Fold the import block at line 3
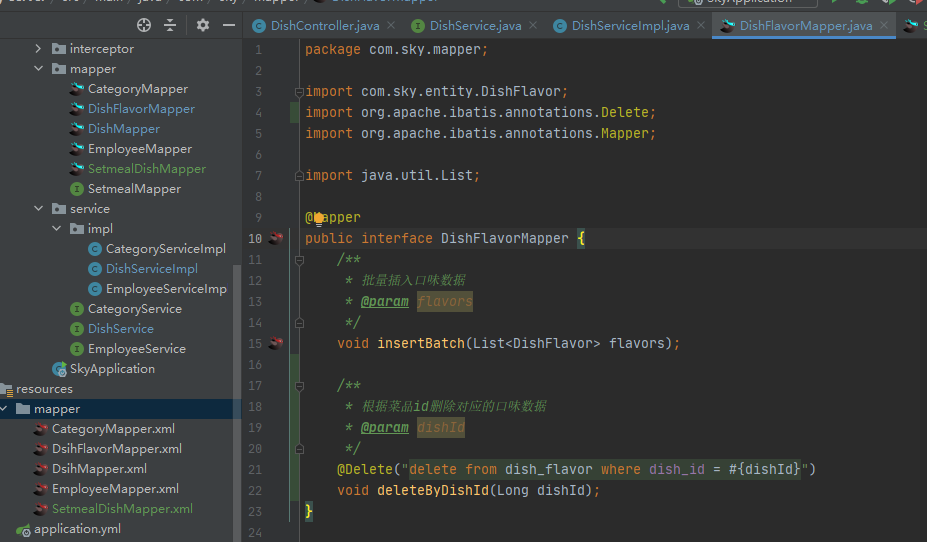Image resolution: width=927 pixels, height=542 pixels. 298,92
